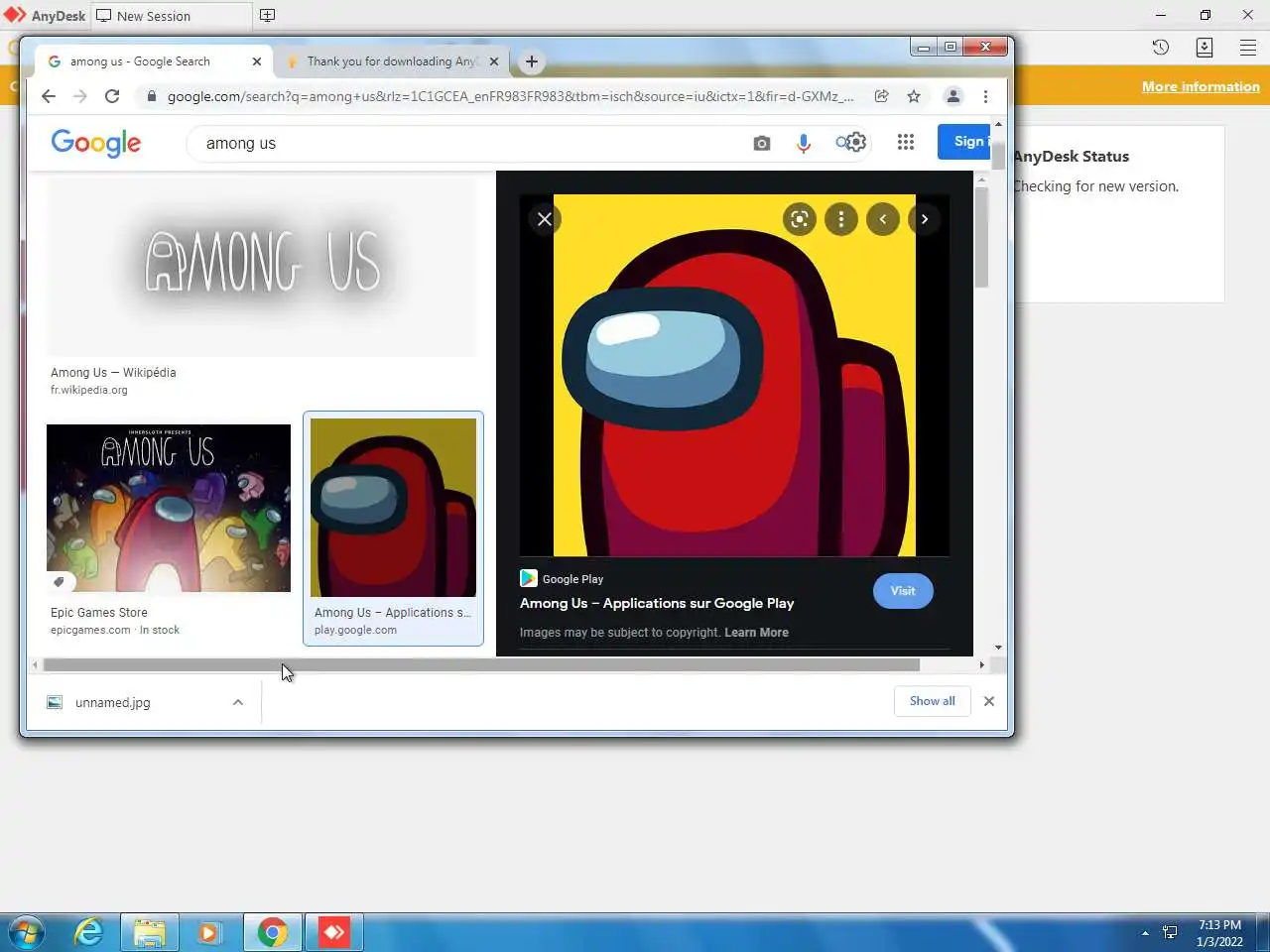Viewport: 1270px width, 952px height.
Task: Open the large red crewmate preview image
Action: point(734,376)
